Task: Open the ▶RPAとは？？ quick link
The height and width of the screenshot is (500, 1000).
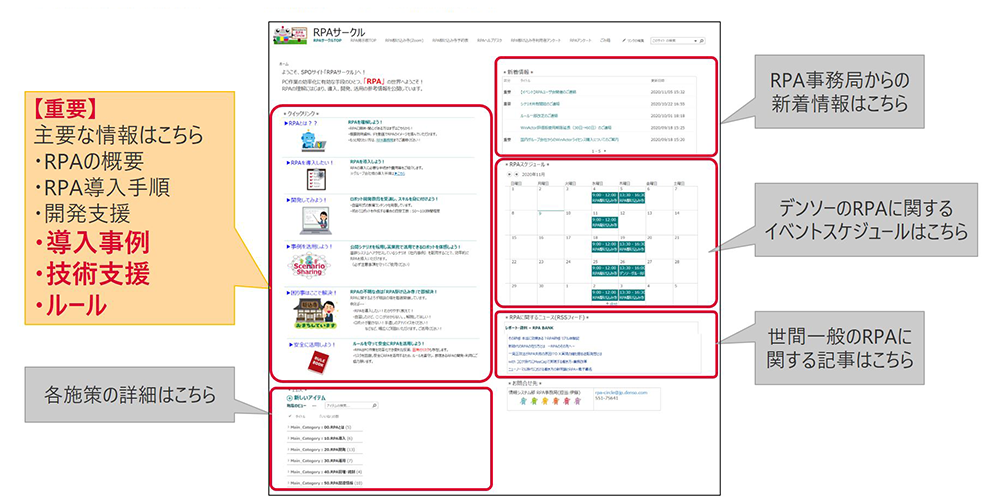Action: [x=302, y=122]
